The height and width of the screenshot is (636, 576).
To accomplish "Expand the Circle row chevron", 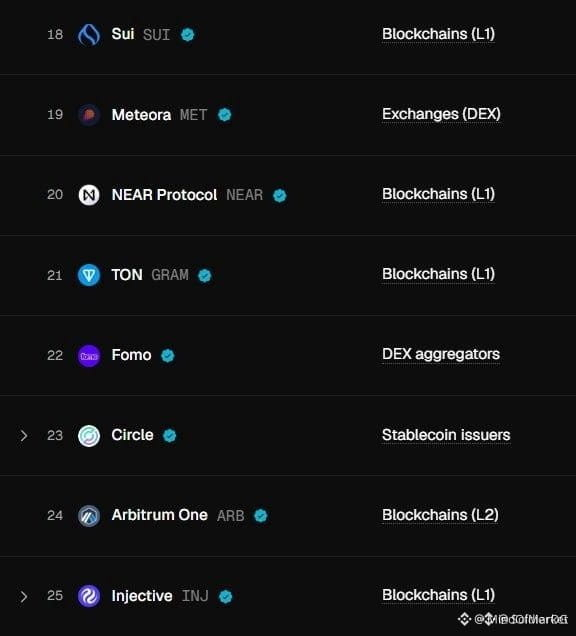I will coord(24,436).
